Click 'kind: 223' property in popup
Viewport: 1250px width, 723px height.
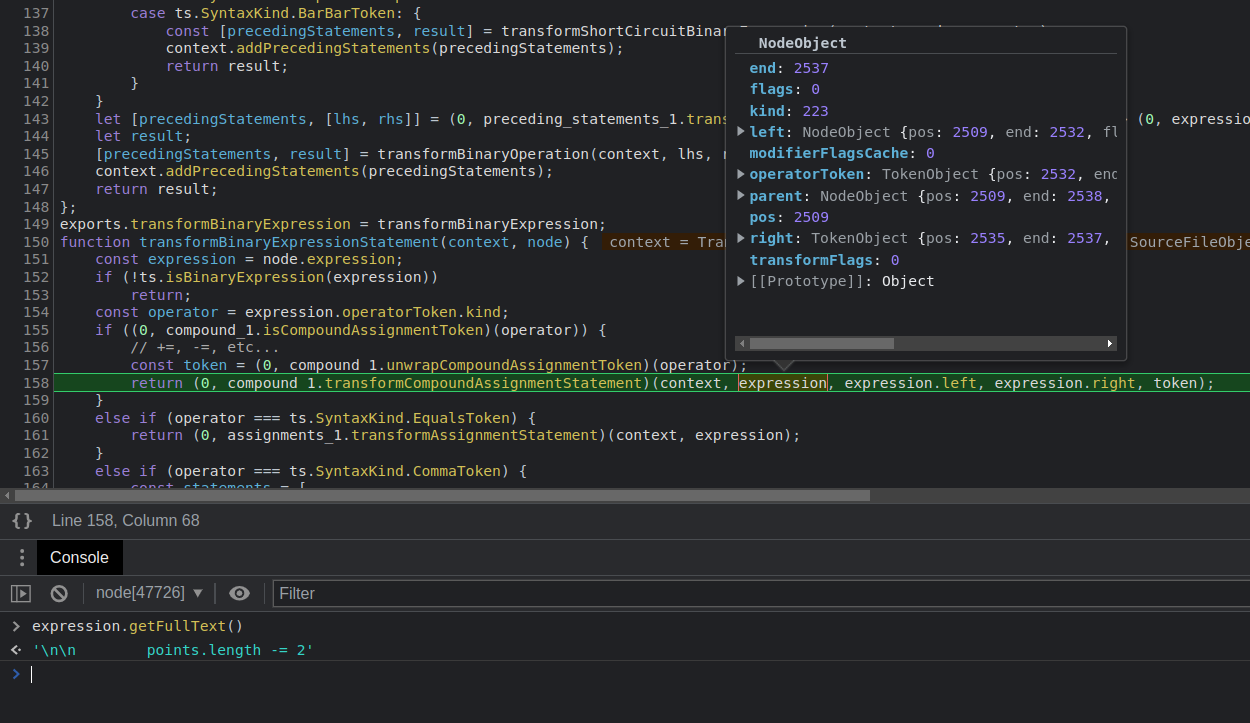[x=789, y=111]
